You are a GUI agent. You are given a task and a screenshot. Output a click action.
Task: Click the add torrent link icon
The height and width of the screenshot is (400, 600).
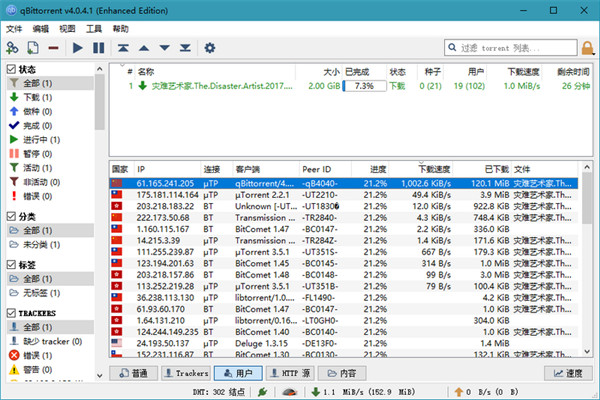click(x=13, y=47)
